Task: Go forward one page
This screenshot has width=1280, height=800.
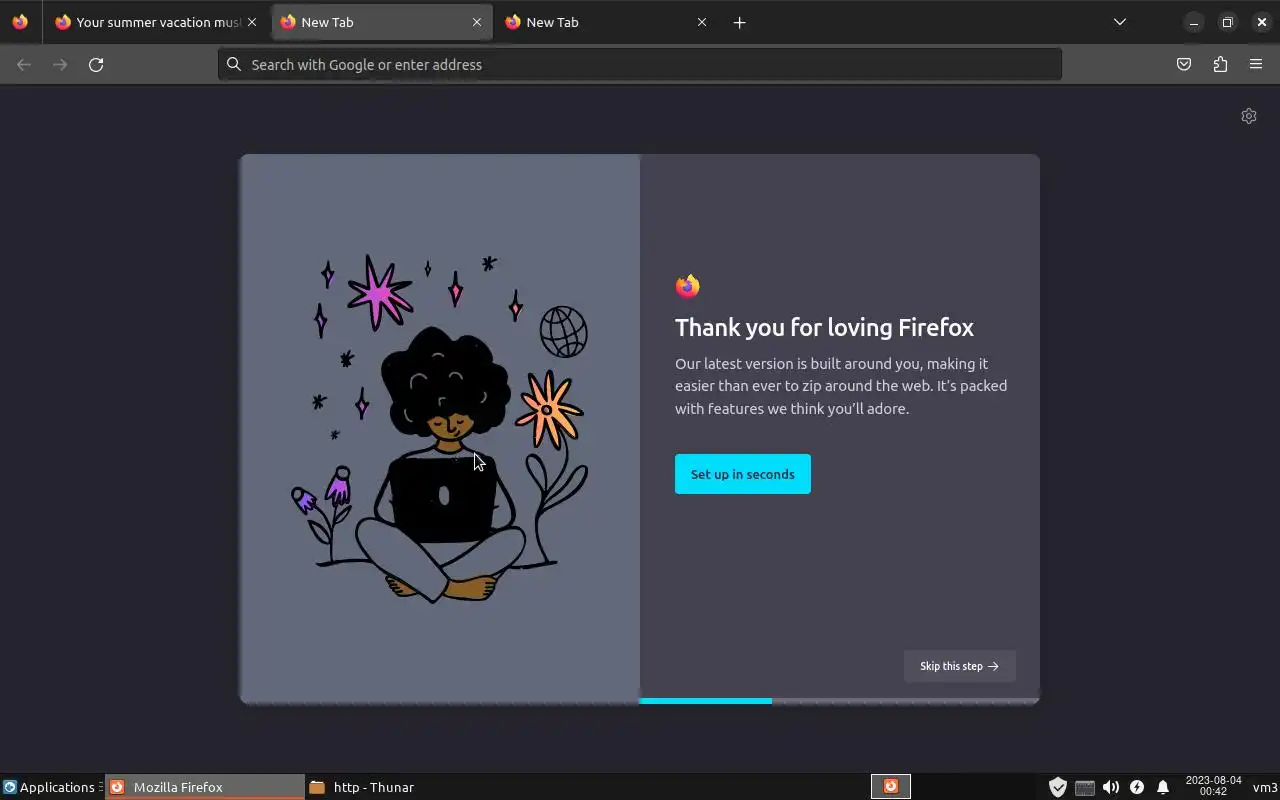Action: pyautogui.click(x=60, y=64)
